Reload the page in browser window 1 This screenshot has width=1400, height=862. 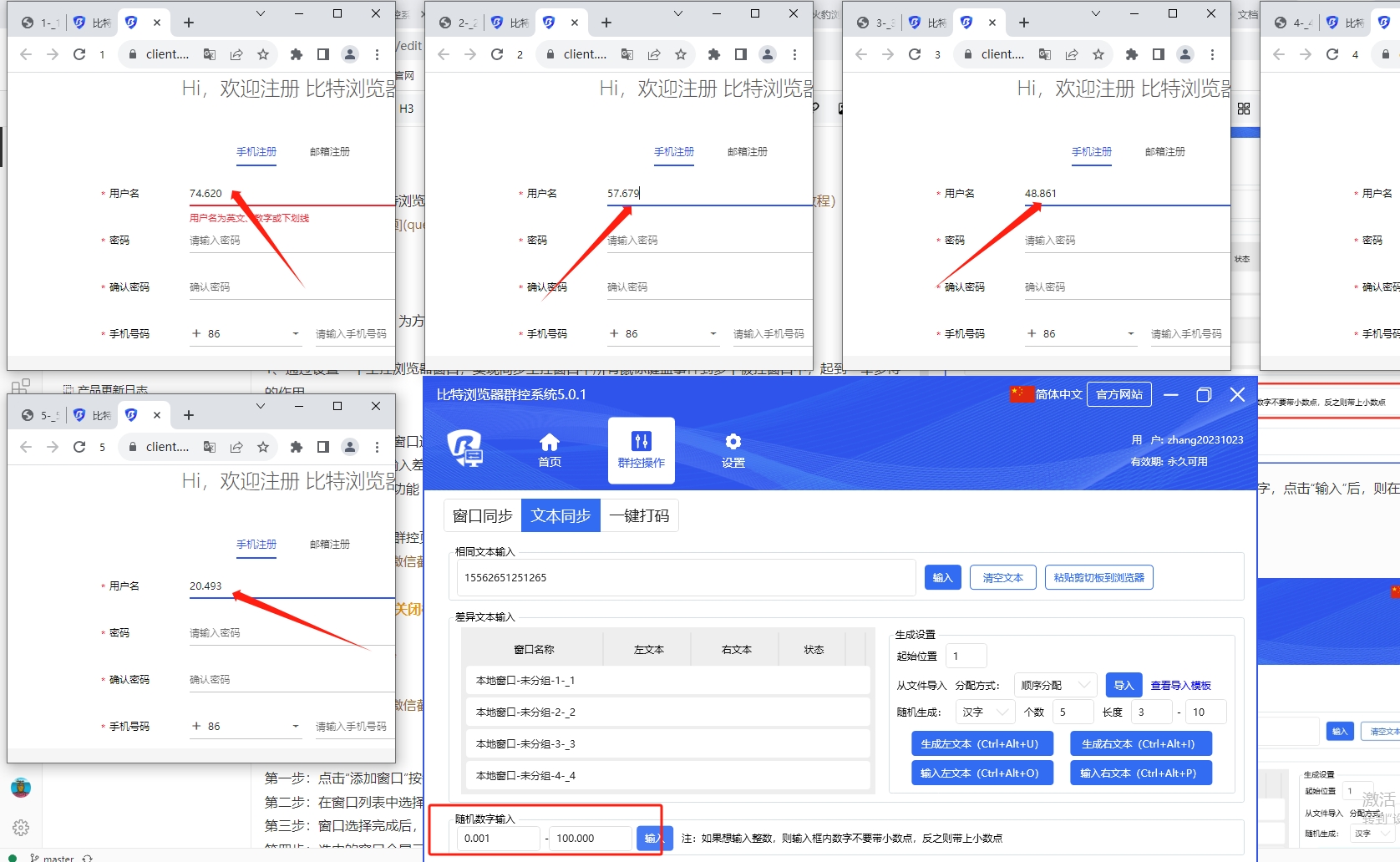click(79, 54)
